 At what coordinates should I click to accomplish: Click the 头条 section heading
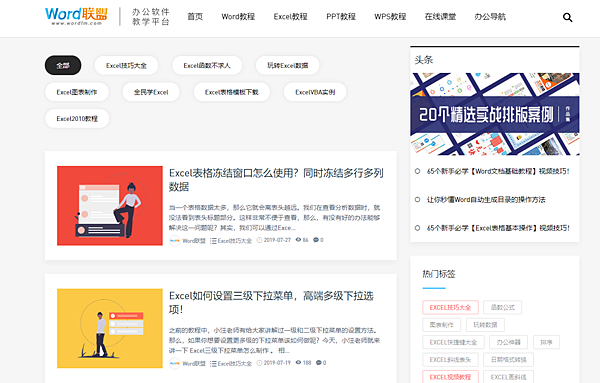click(x=424, y=60)
